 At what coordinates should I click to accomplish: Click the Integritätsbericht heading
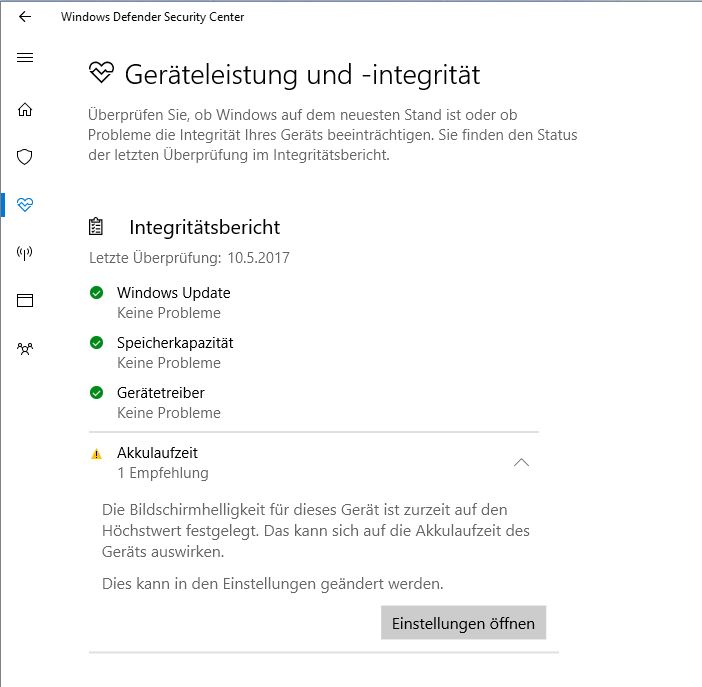coord(205,228)
